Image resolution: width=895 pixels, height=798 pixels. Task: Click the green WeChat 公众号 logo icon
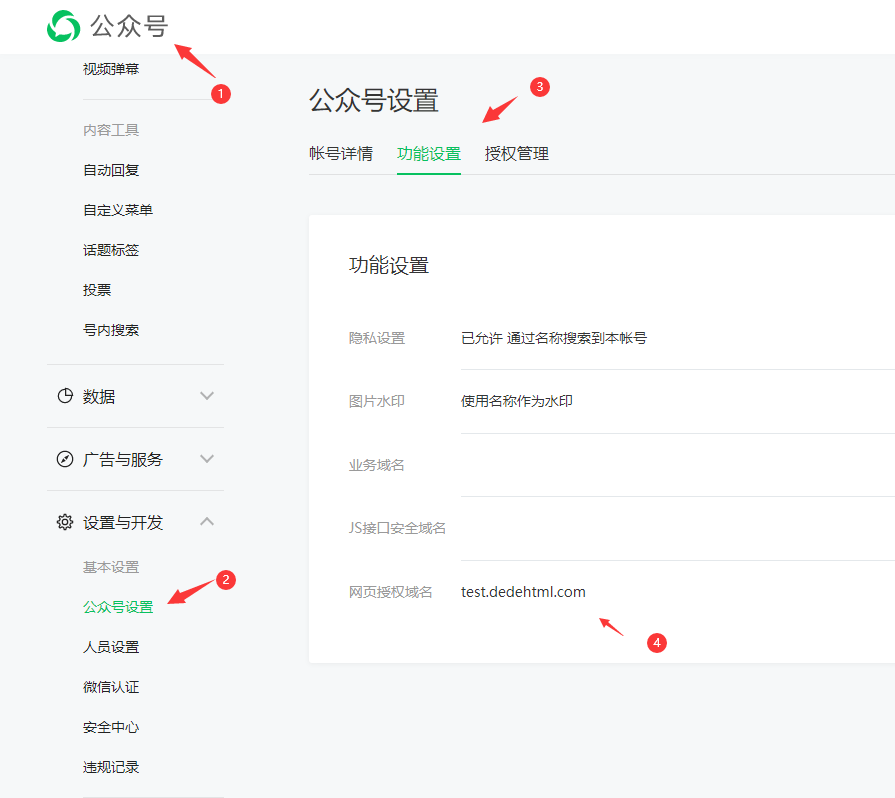click(x=64, y=26)
